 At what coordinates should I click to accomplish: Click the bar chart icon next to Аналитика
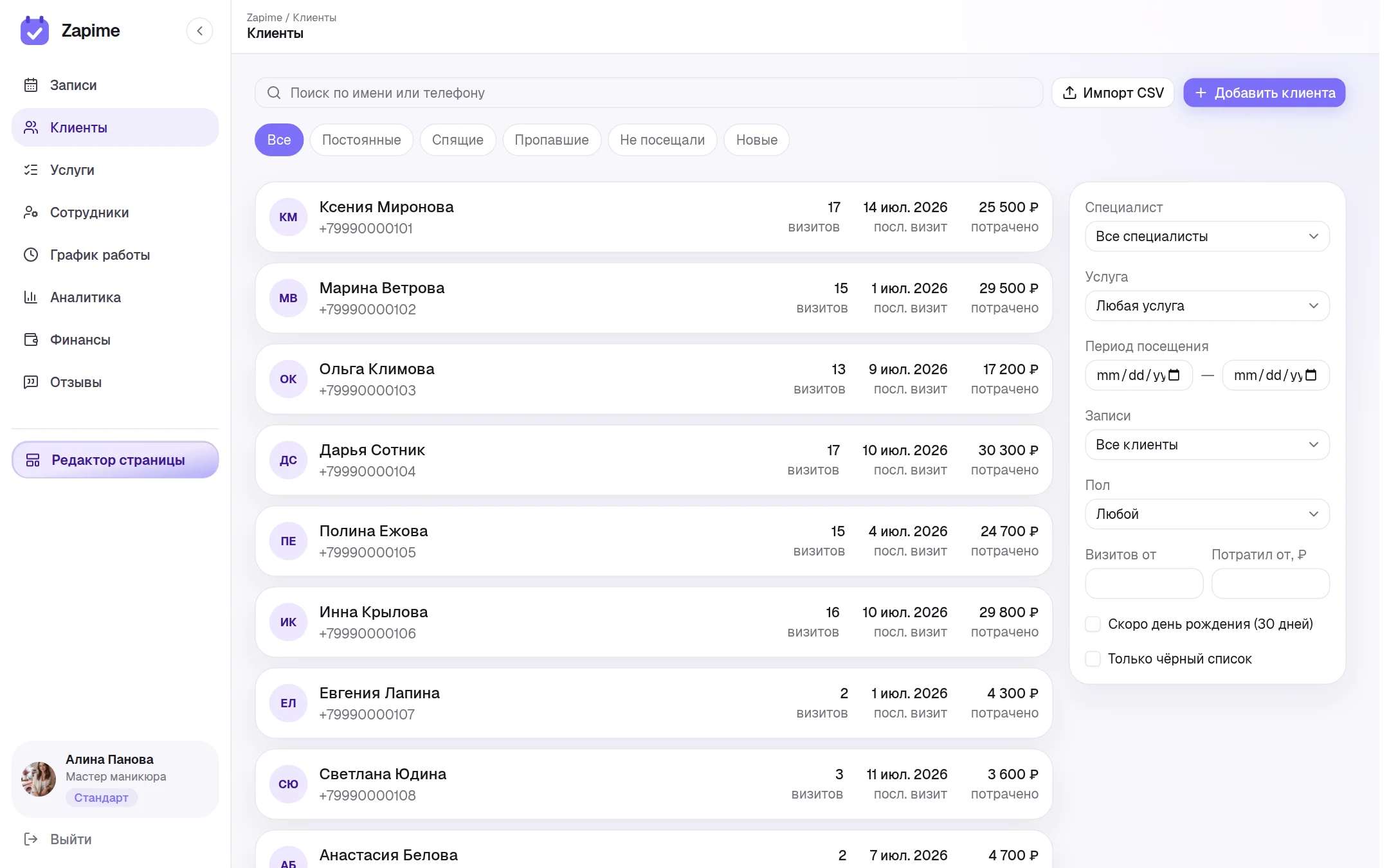[x=31, y=297]
